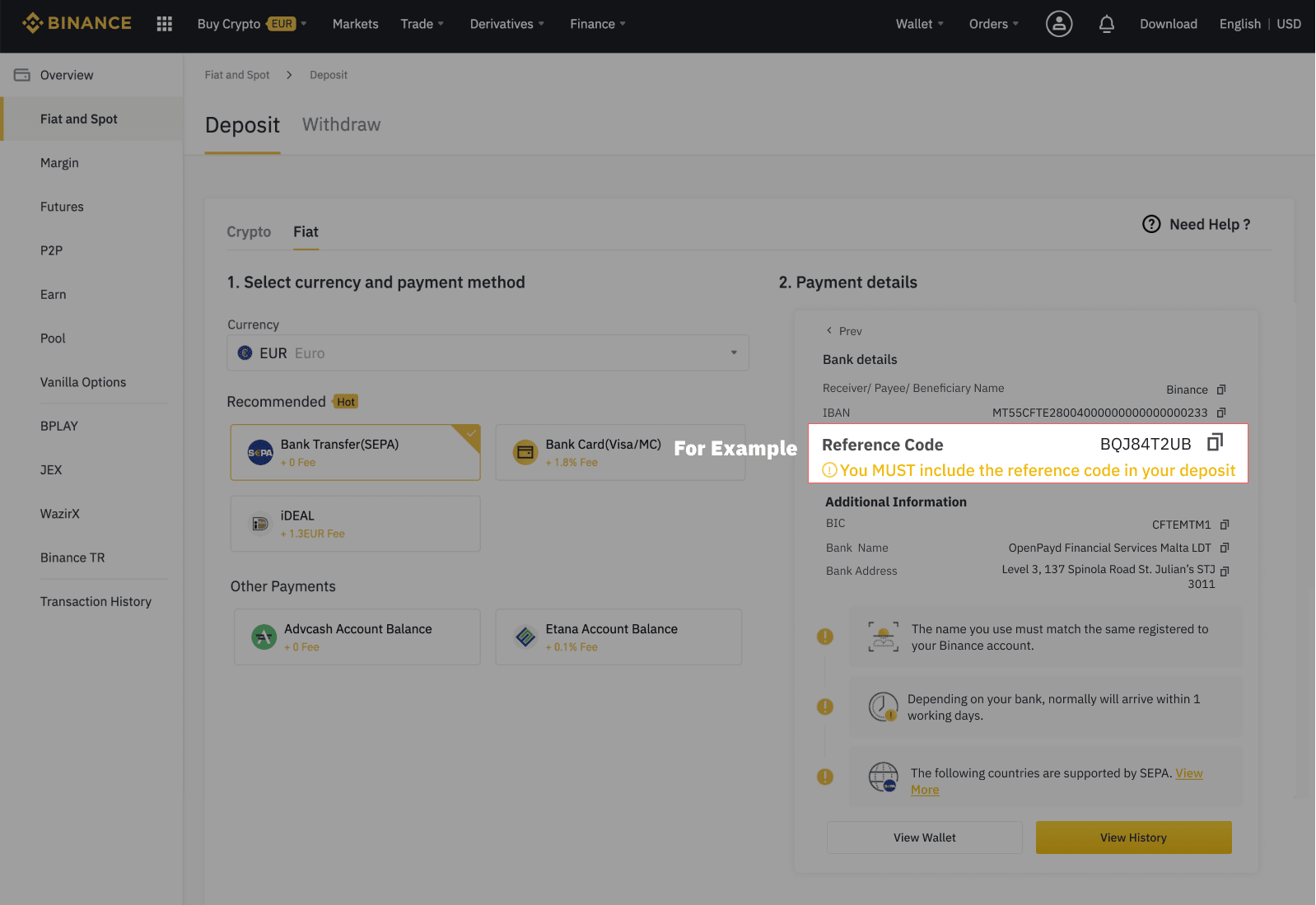Viewport: 1316px width, 905px height.
Task: Open Fiat and Spot in sidebar
Action: (x=92, y=119)
